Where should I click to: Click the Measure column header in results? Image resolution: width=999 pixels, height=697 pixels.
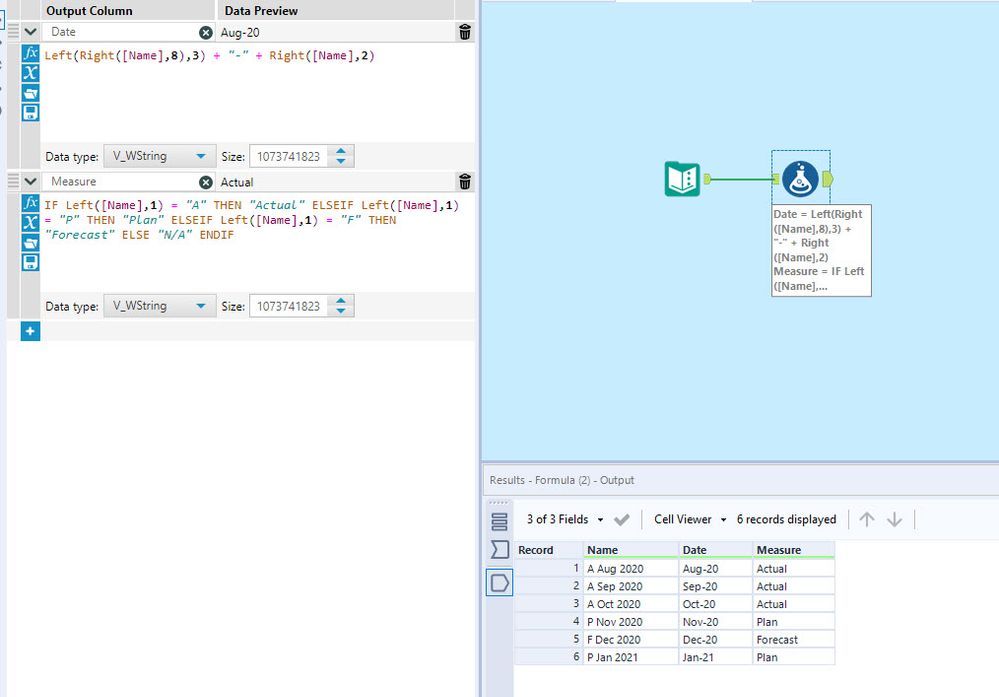click(793, 550)
